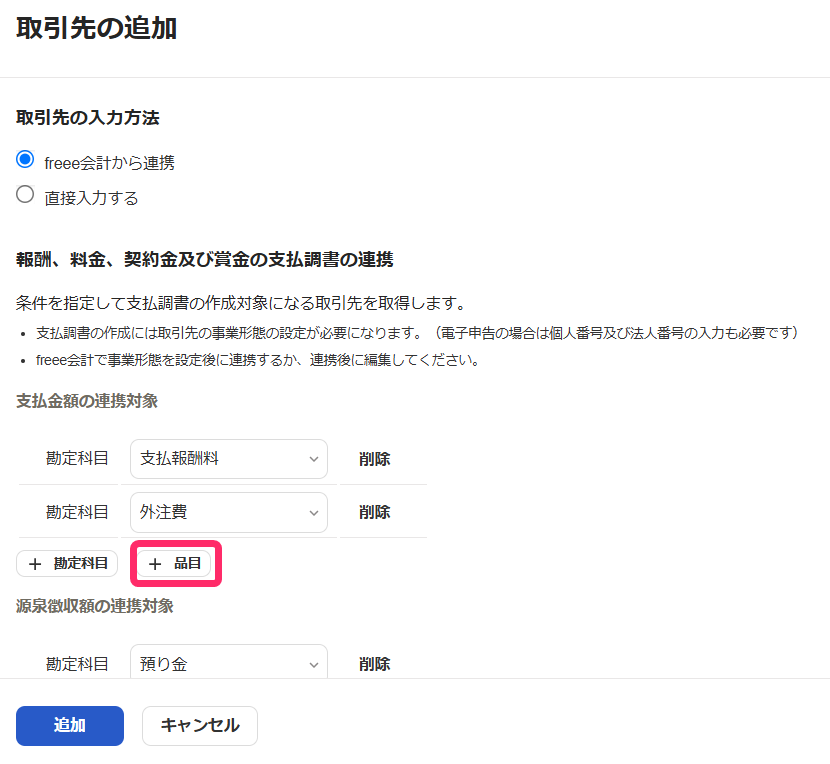The height and width of the screenshot is (764, 830).
Task: Open the 外注費 account dropdown
Action: 229,512
